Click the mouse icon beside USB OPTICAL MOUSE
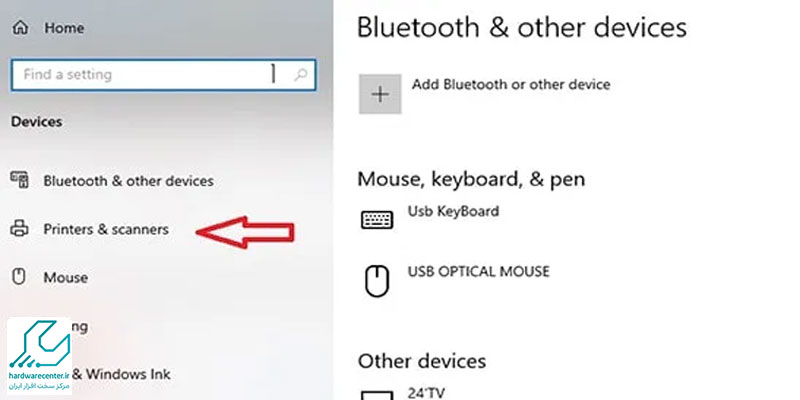 click(x=376, y=282)
